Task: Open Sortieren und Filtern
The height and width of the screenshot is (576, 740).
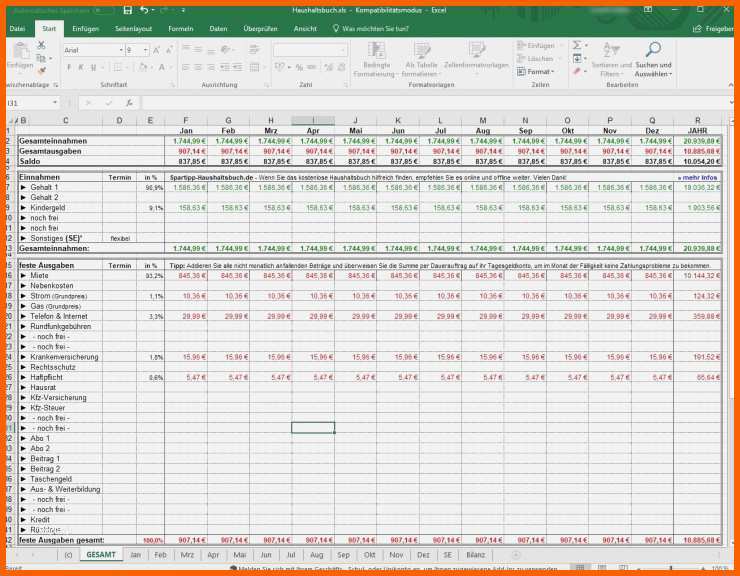Action: click(611, 60)
